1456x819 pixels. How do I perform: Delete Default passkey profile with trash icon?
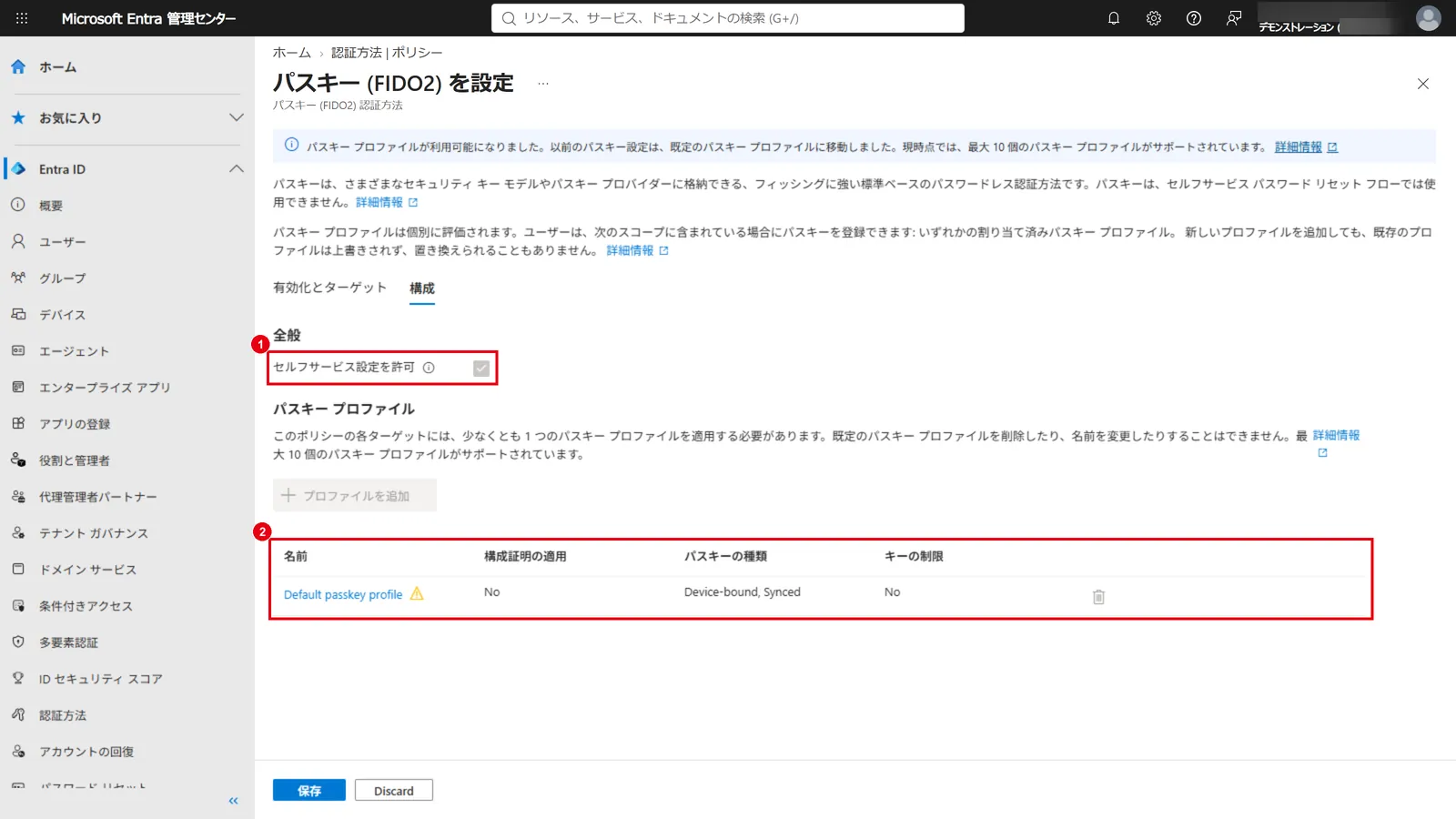1098,597
